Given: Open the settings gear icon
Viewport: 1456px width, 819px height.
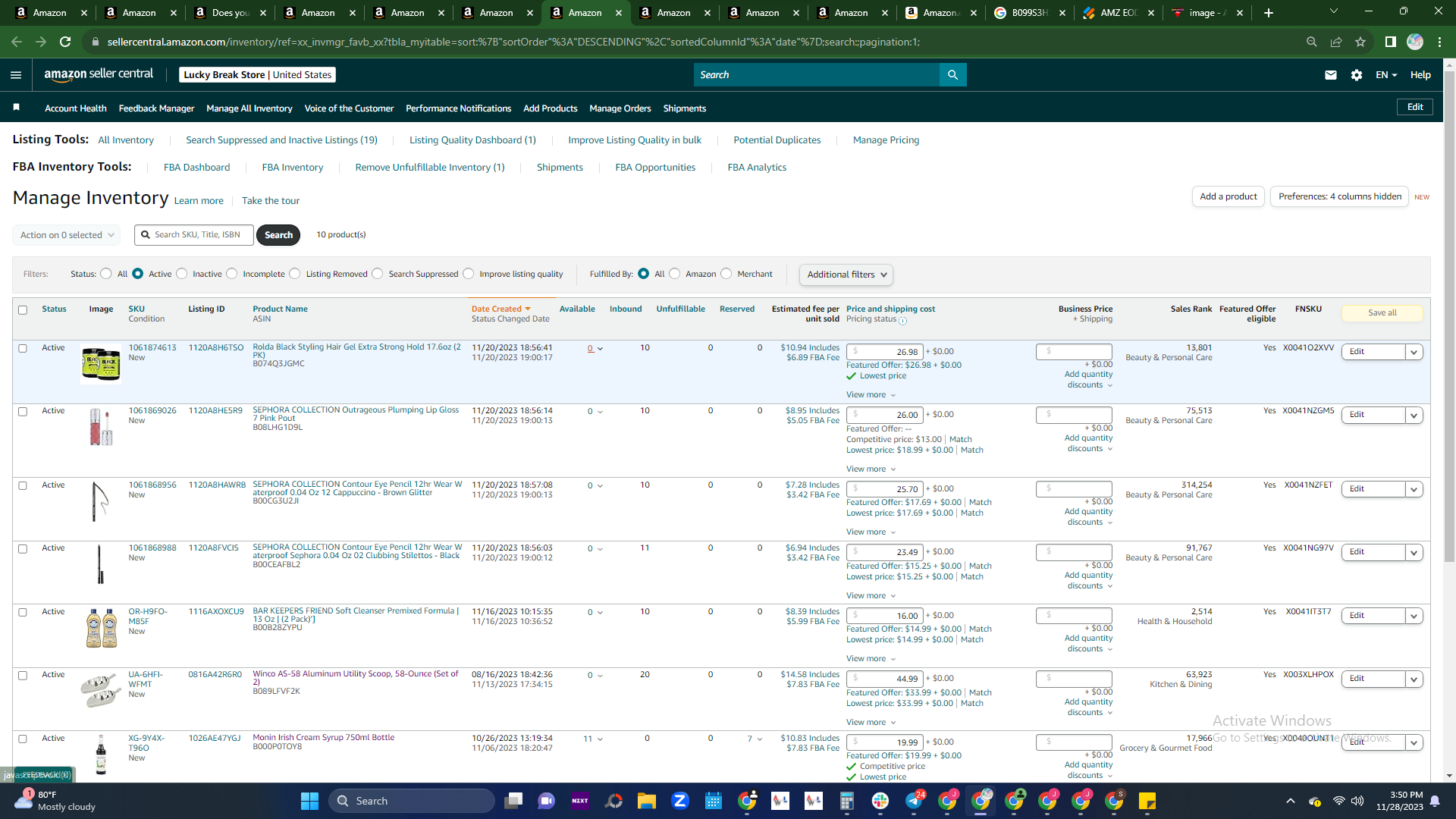Looking at the screenshot, I should point(1357,75).
